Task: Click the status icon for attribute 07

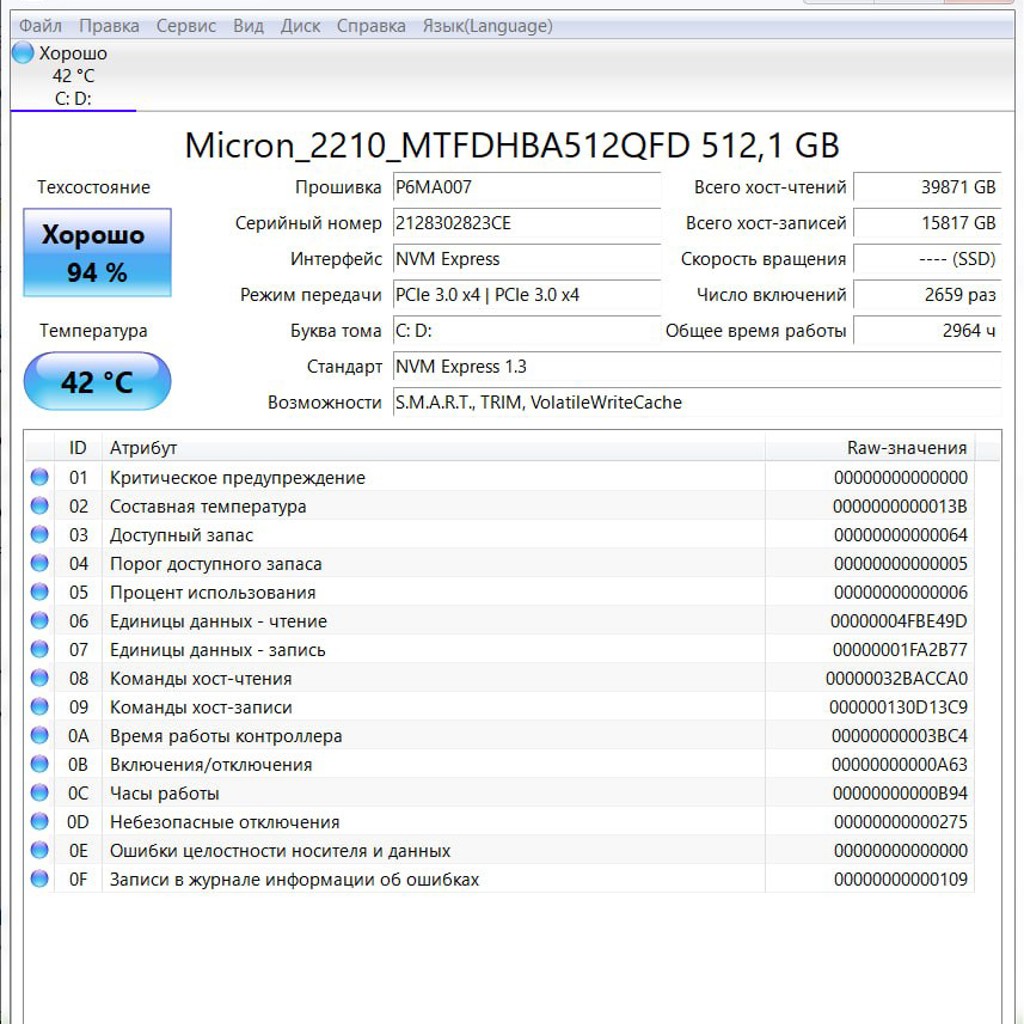Action: point(40,649)
